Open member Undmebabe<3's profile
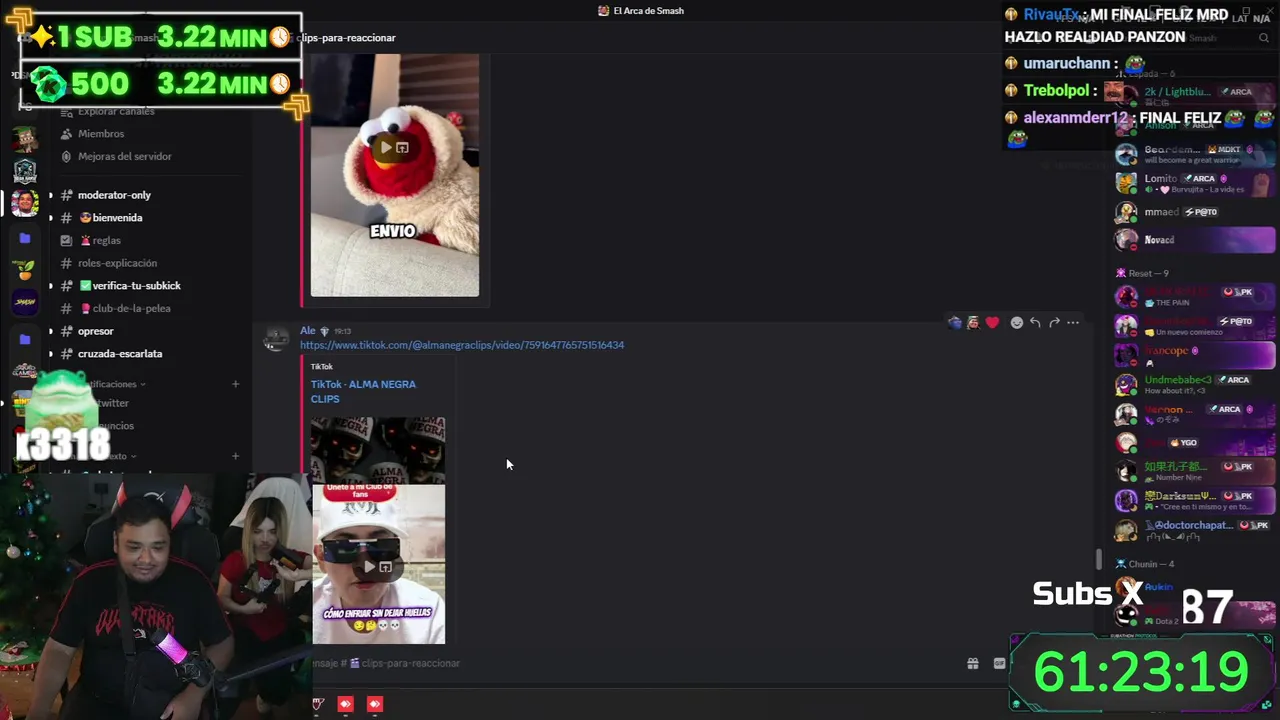1280x720 pixels. [1195, 384]
